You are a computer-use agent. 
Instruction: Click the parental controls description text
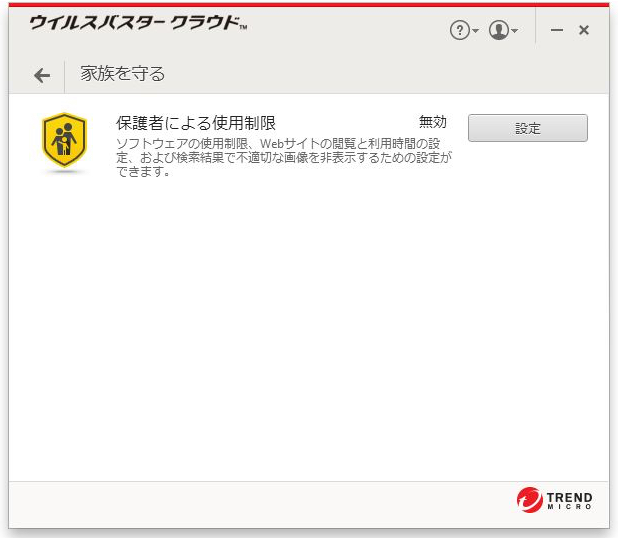284,157
